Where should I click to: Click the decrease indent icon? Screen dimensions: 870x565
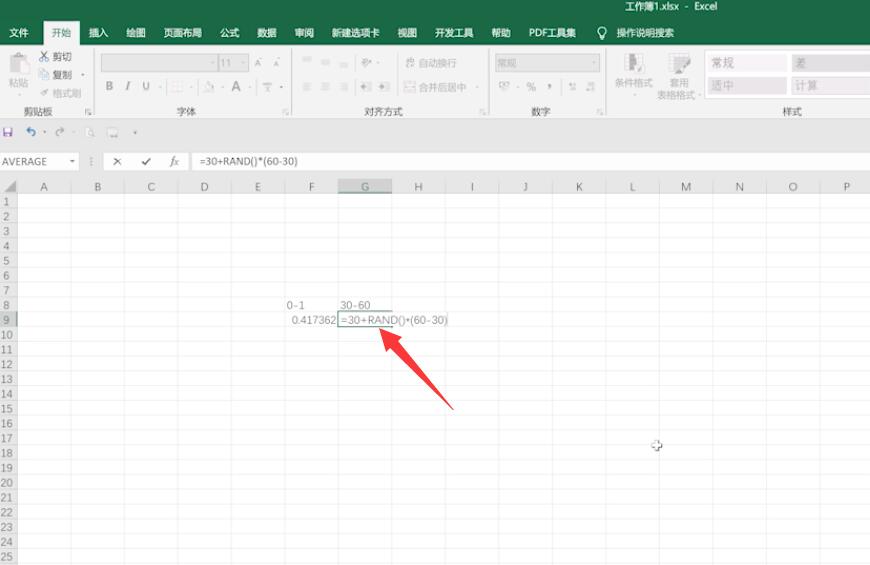[x=365, y=87]
